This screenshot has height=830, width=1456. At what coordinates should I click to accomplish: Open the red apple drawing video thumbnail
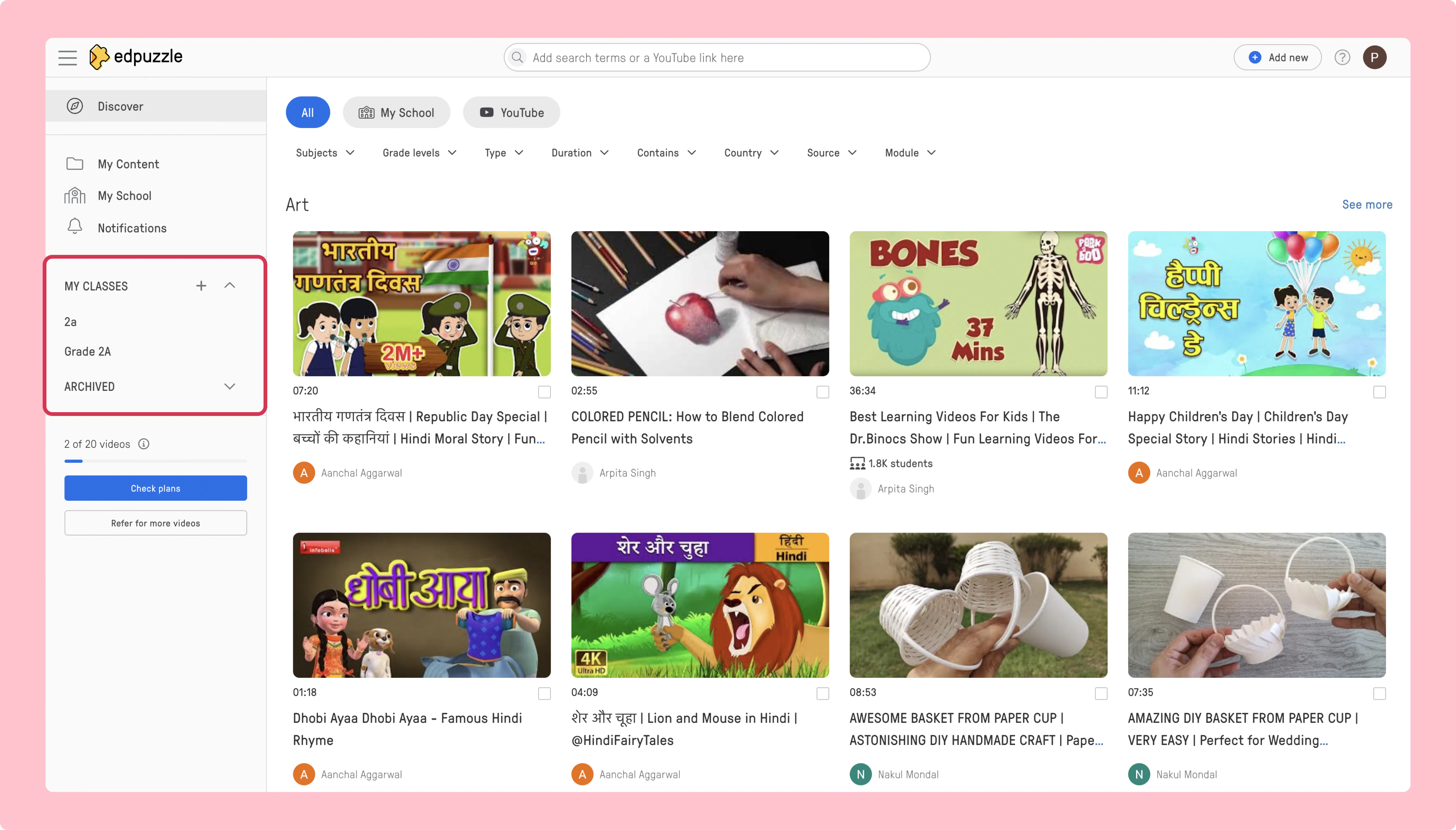tap(700, 303)
